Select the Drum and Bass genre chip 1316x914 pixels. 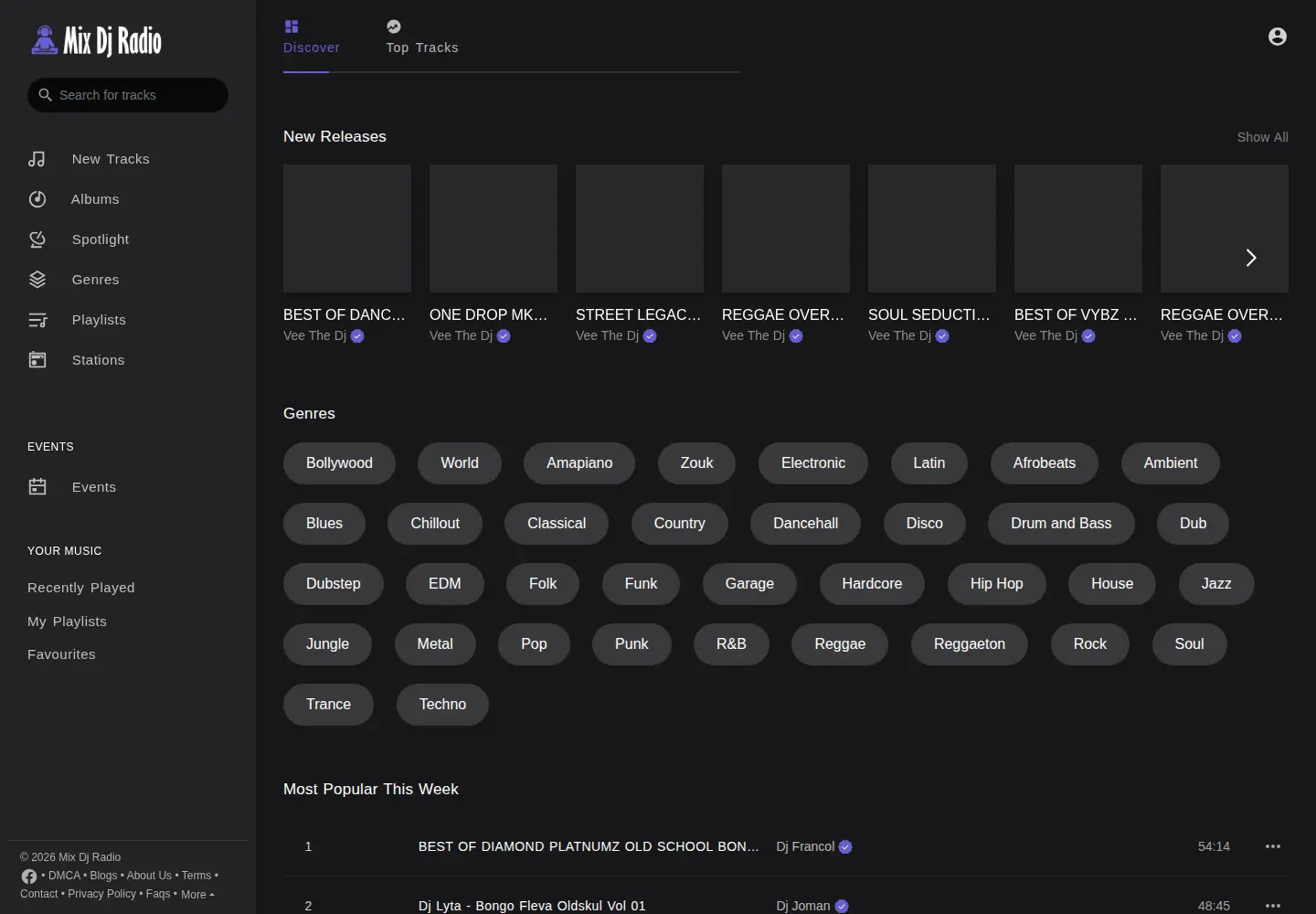click(1061, 524)
